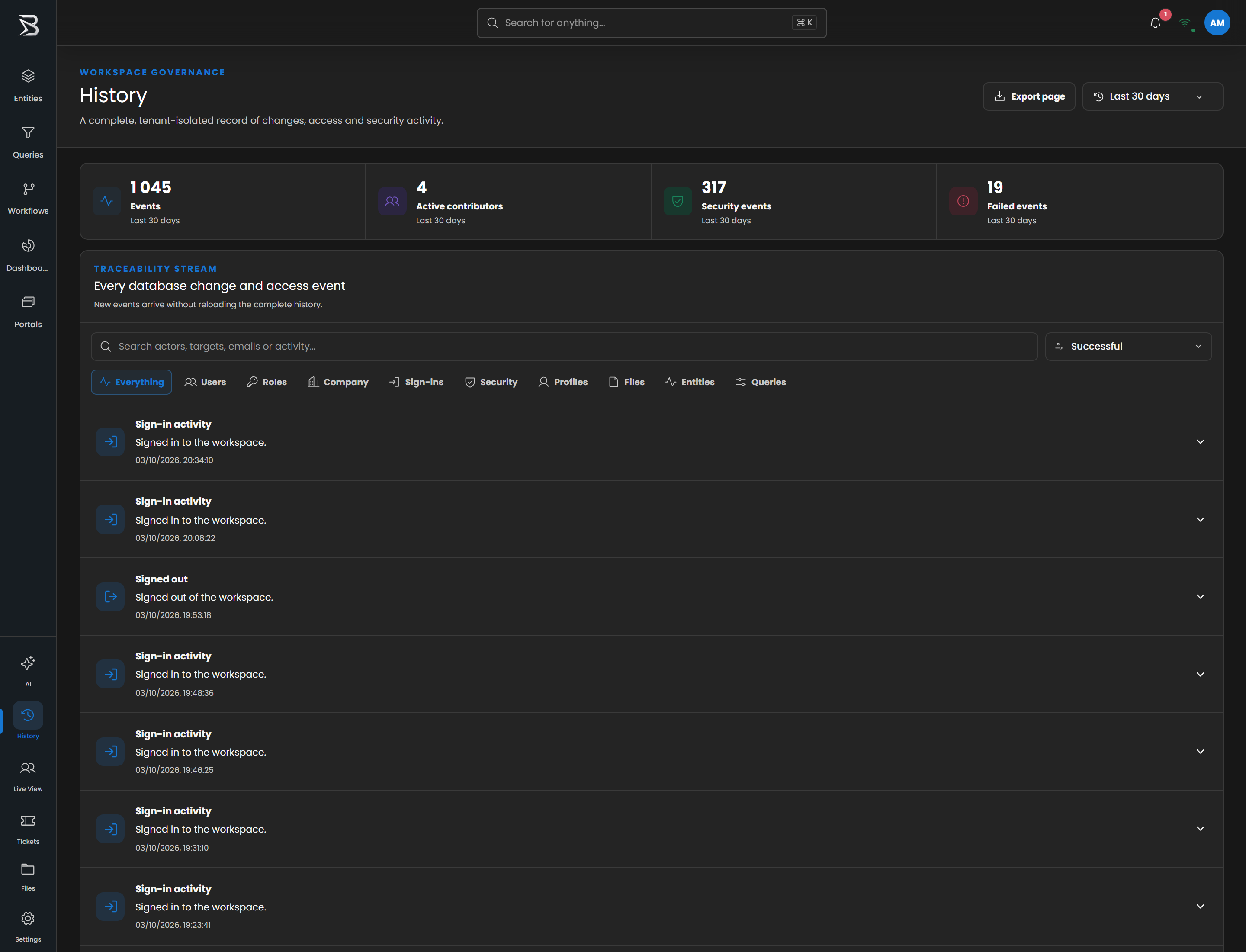Click the Export page button
The width and height of the screenshot is (1246, 952).
pyautogui.click(x=1029, y=96)
